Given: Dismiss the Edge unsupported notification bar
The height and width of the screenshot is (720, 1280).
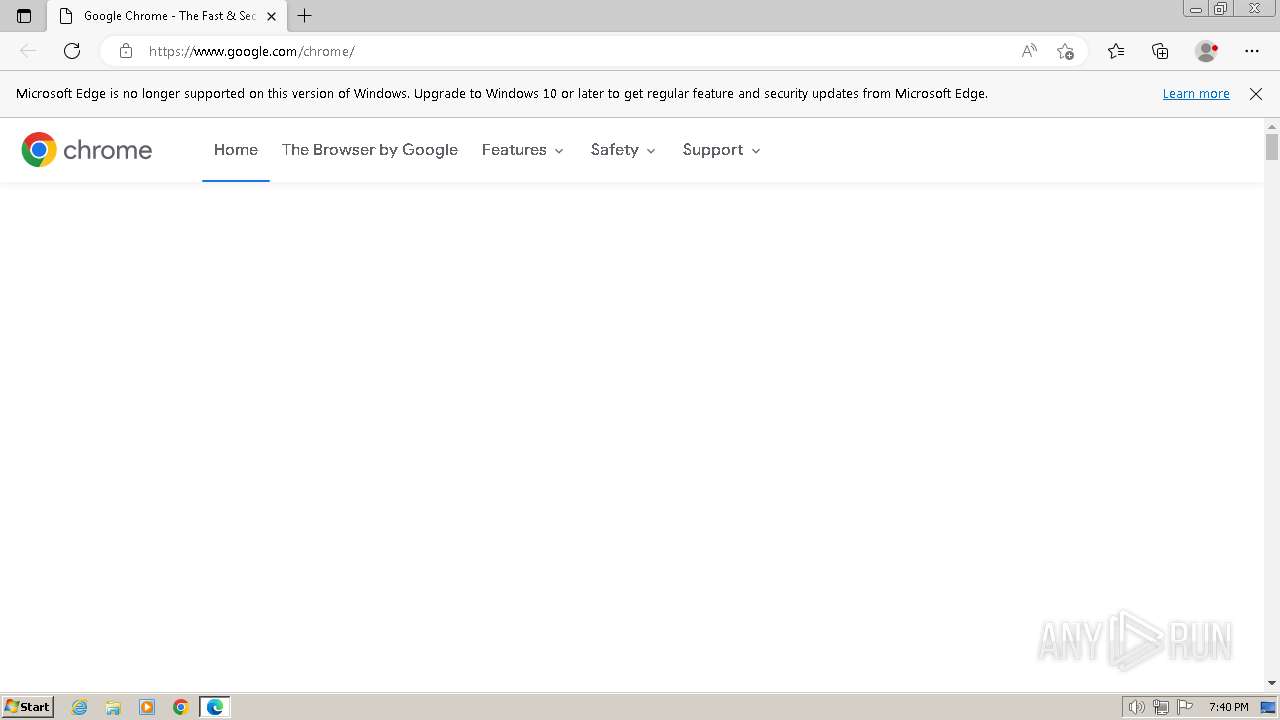Looking at the screenshot, I should (1256, 94).
